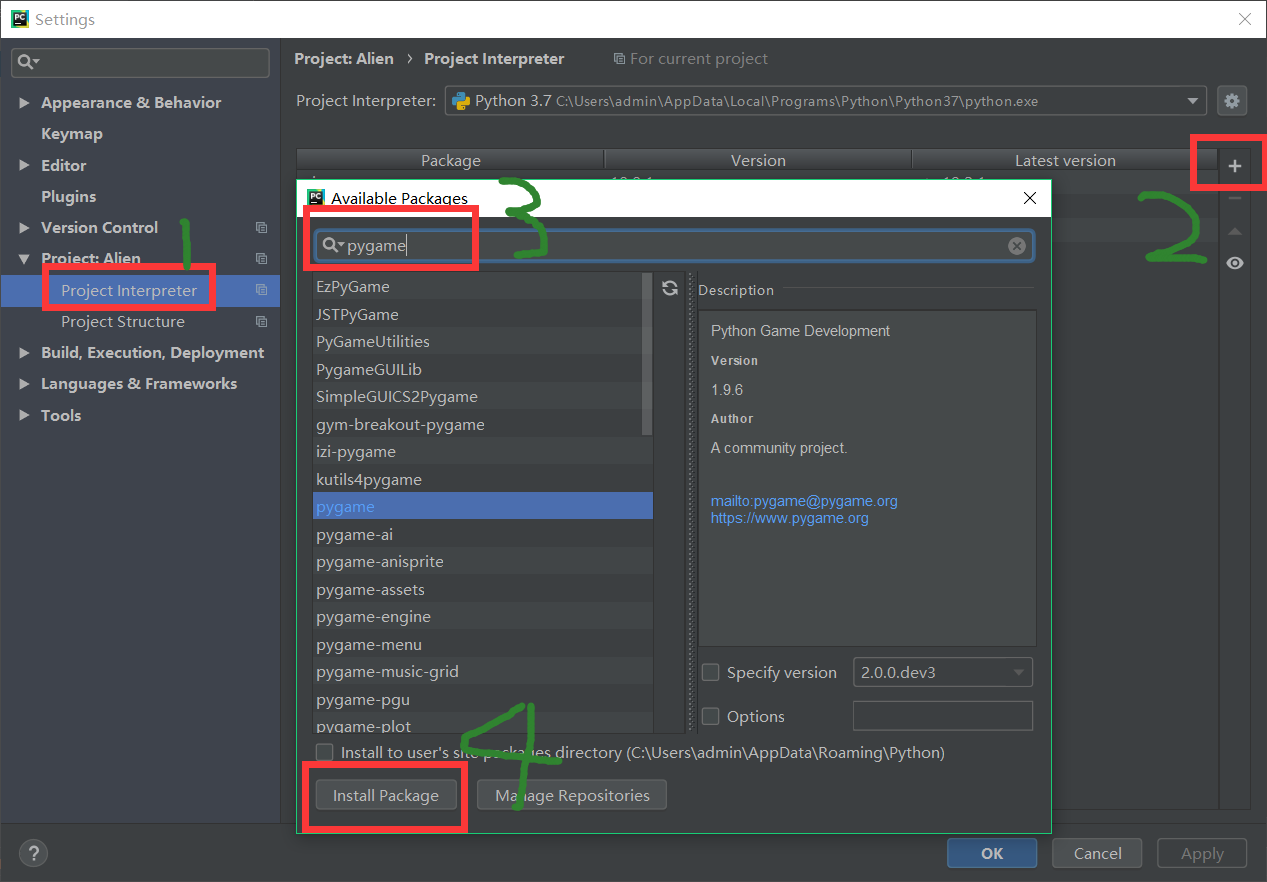Select pygame-ai in the package list
The width and height of the screenshot is (1267, 882).
coord(482,534)
